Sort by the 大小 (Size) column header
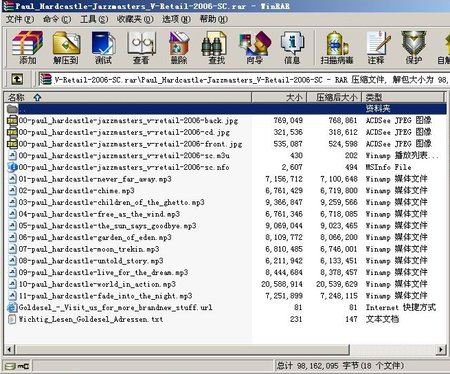Screen dimensions: 450x374 [279, 97]
